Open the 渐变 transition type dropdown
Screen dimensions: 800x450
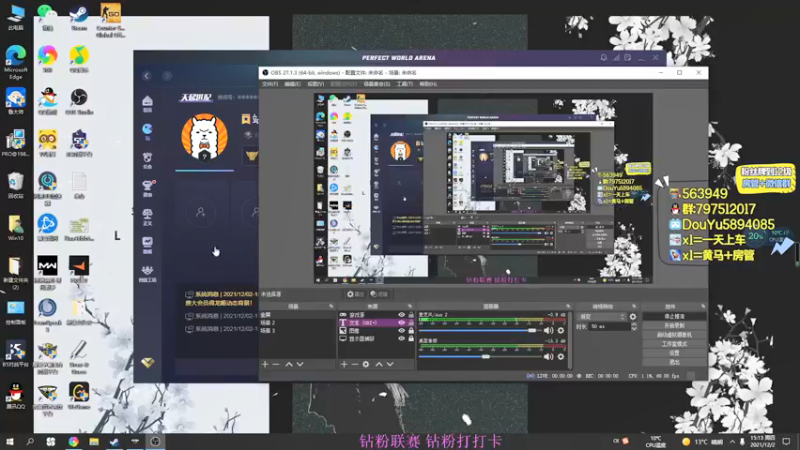click(x=602, y=317)
